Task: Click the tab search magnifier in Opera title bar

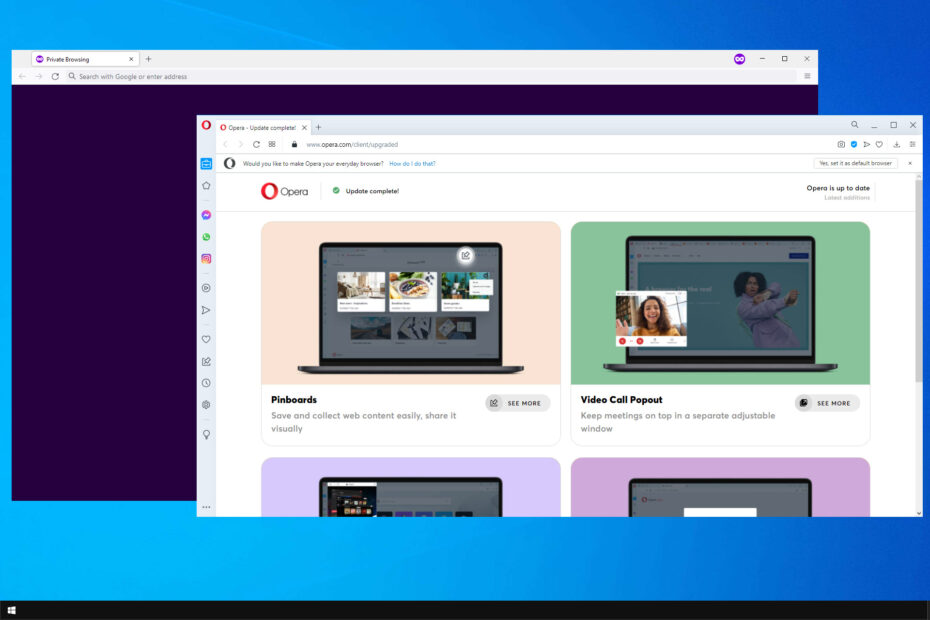Action: pyautogui.click(x=855, y=125)
